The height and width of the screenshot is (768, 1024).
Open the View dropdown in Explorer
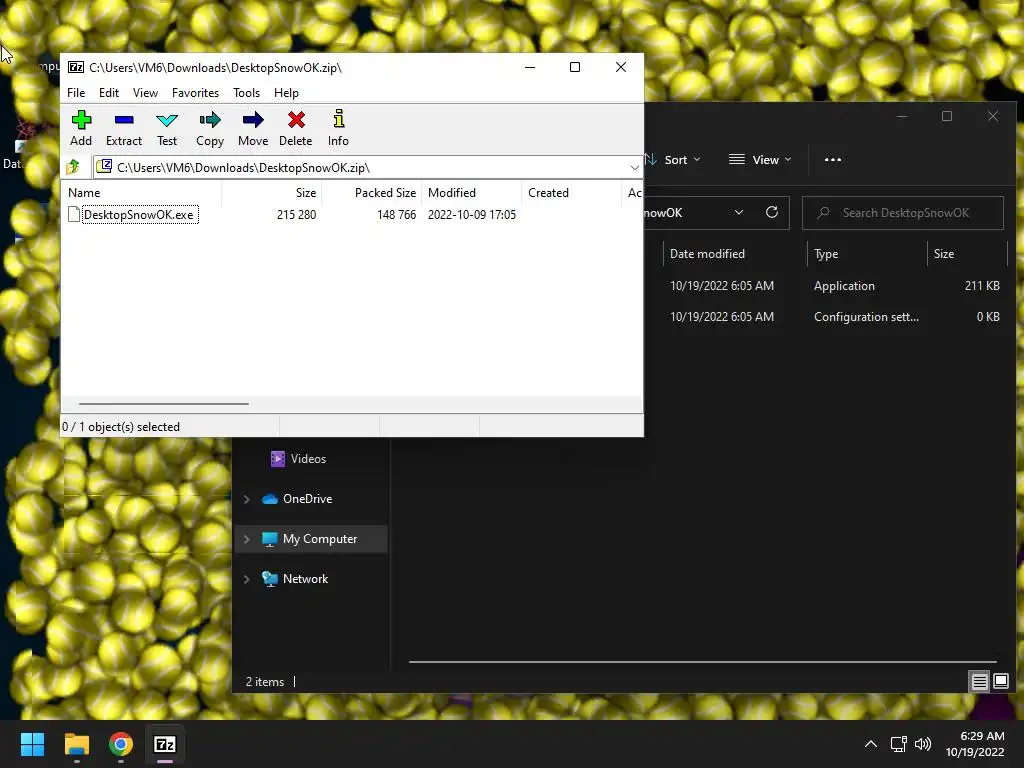coord(760,159)
